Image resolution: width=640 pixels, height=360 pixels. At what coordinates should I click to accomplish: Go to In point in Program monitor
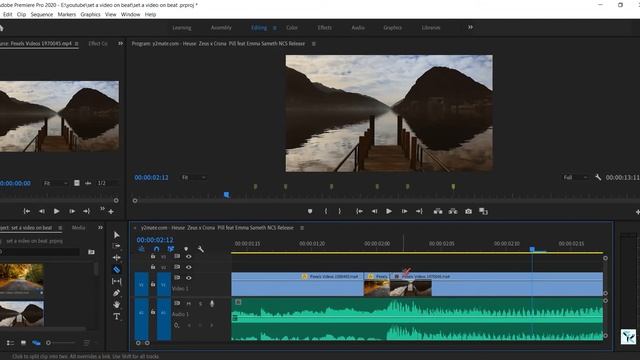359,211
